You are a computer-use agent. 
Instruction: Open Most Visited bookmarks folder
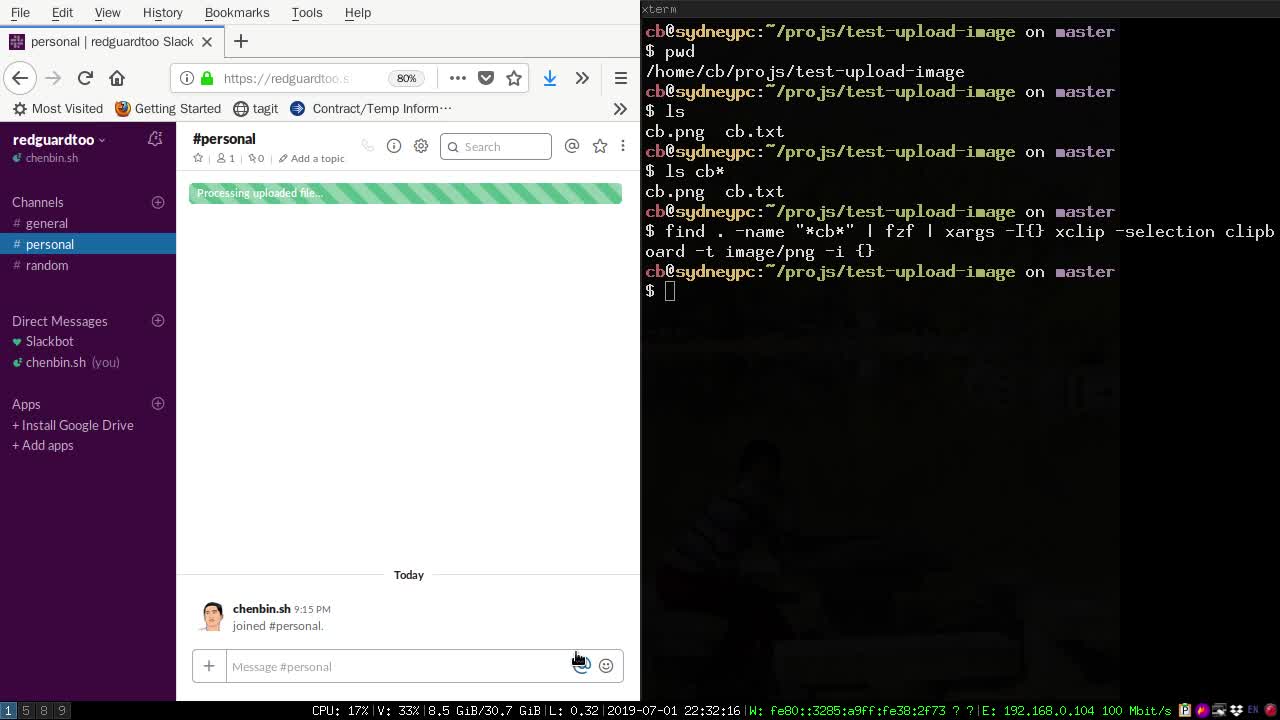58,108
